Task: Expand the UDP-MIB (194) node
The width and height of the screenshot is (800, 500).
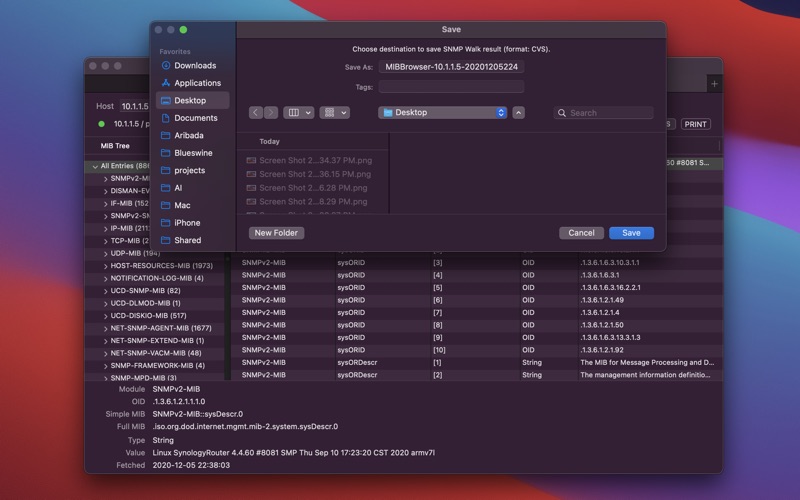Action: click(x=106, y=254)
